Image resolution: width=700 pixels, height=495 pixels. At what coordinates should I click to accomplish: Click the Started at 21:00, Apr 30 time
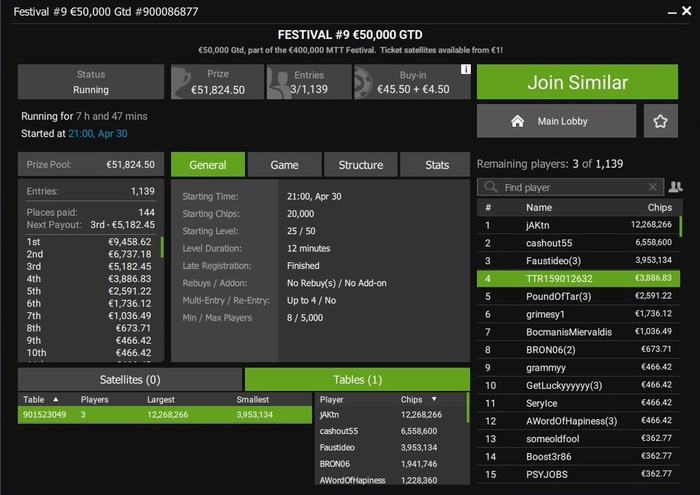click(x=98, y=133)
